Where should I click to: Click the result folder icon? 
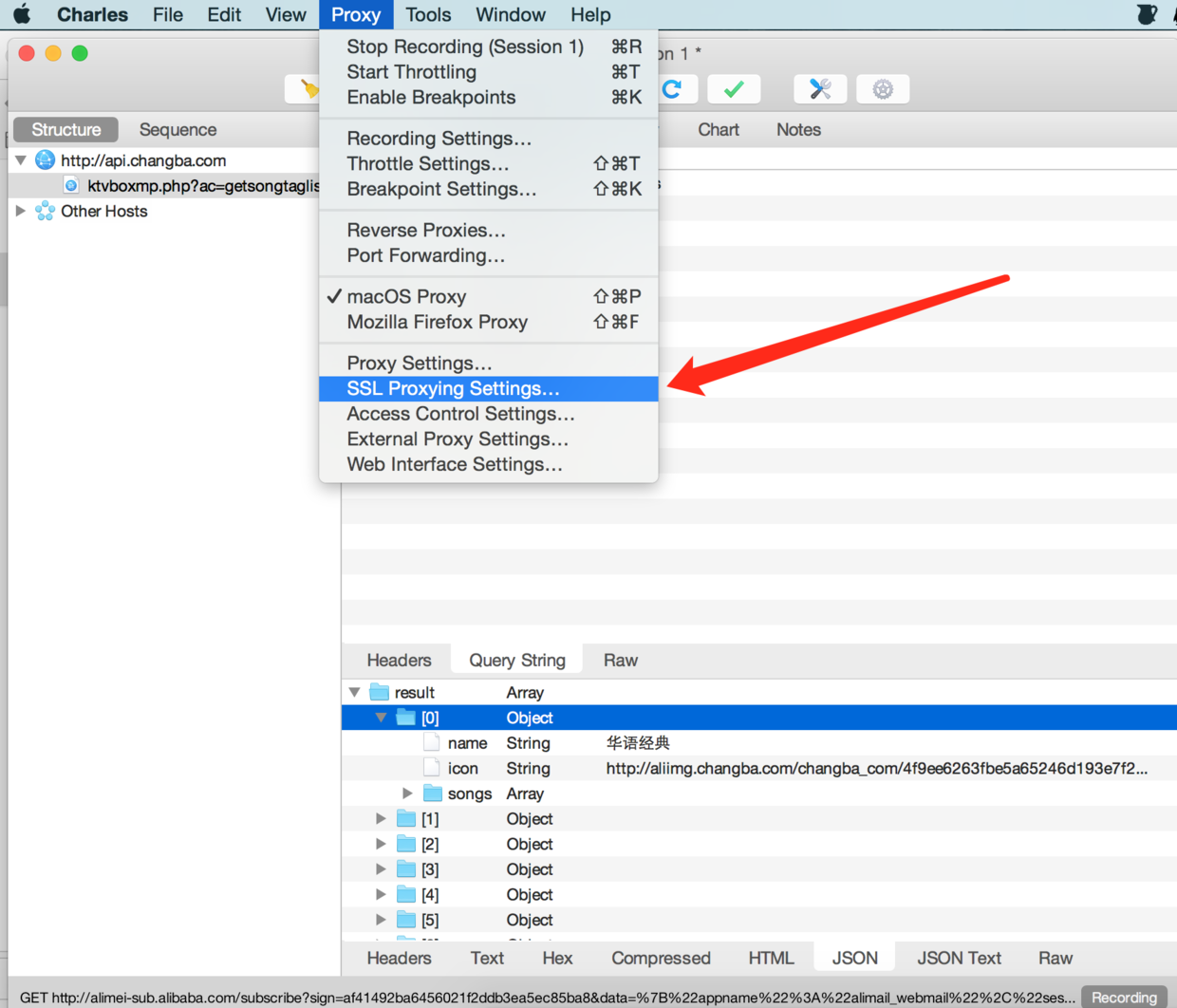[x=380, y=692]
